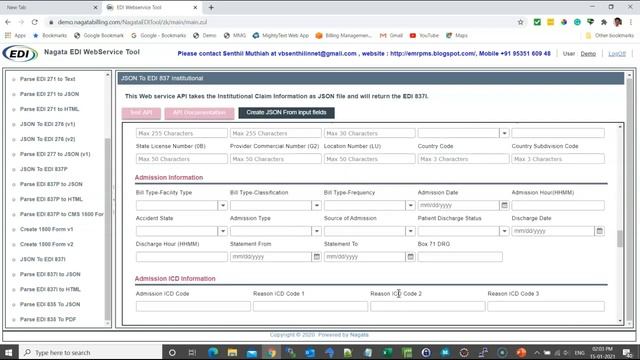Open Chrome menu three dots
Screen dimensions: 640x360
[x=631, y=22]
